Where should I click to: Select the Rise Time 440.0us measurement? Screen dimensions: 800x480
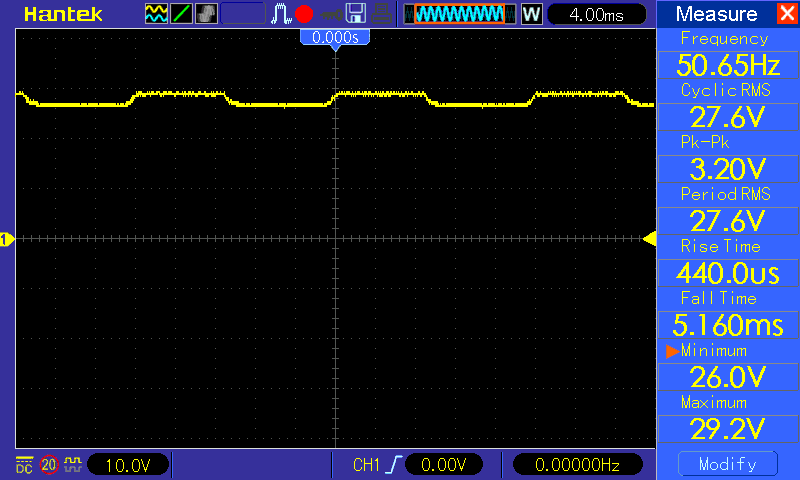[x=728, y=261]
